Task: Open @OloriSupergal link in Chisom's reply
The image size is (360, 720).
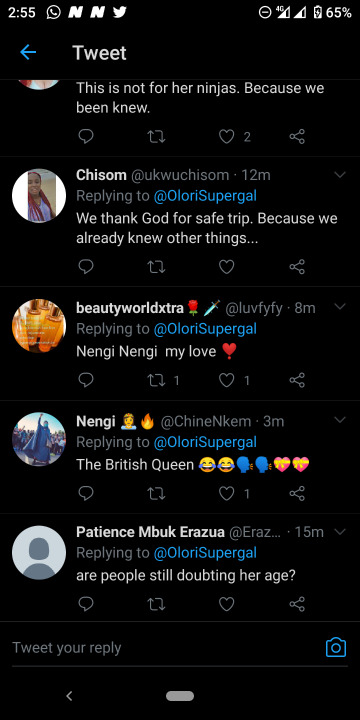Action: tap(205, 196)
